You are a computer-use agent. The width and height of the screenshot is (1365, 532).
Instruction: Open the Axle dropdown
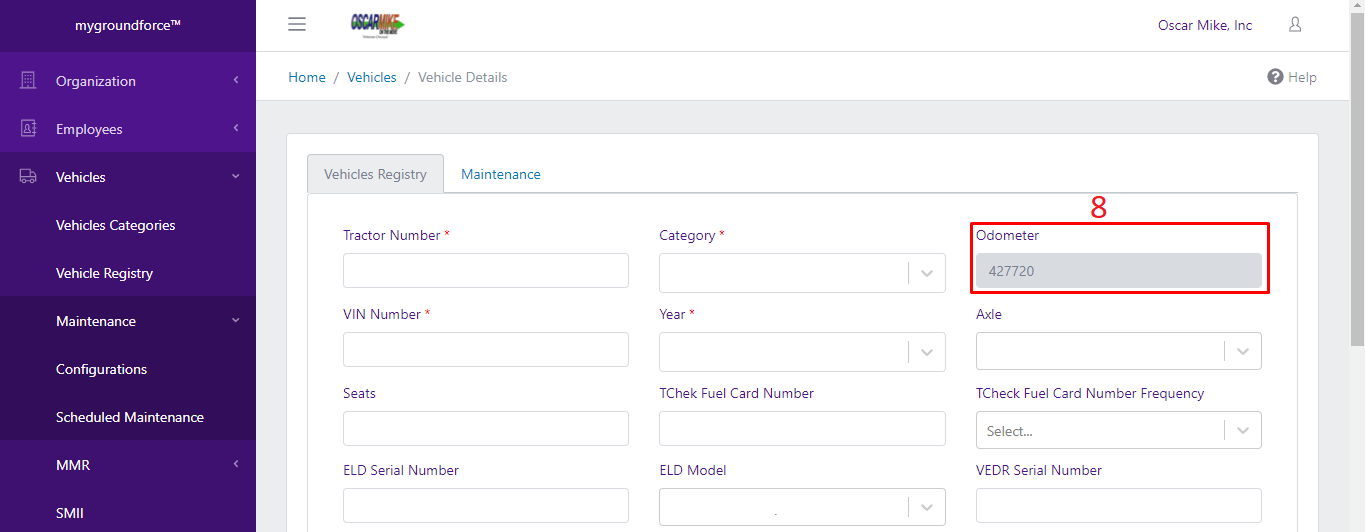(x=1242, y=351)
